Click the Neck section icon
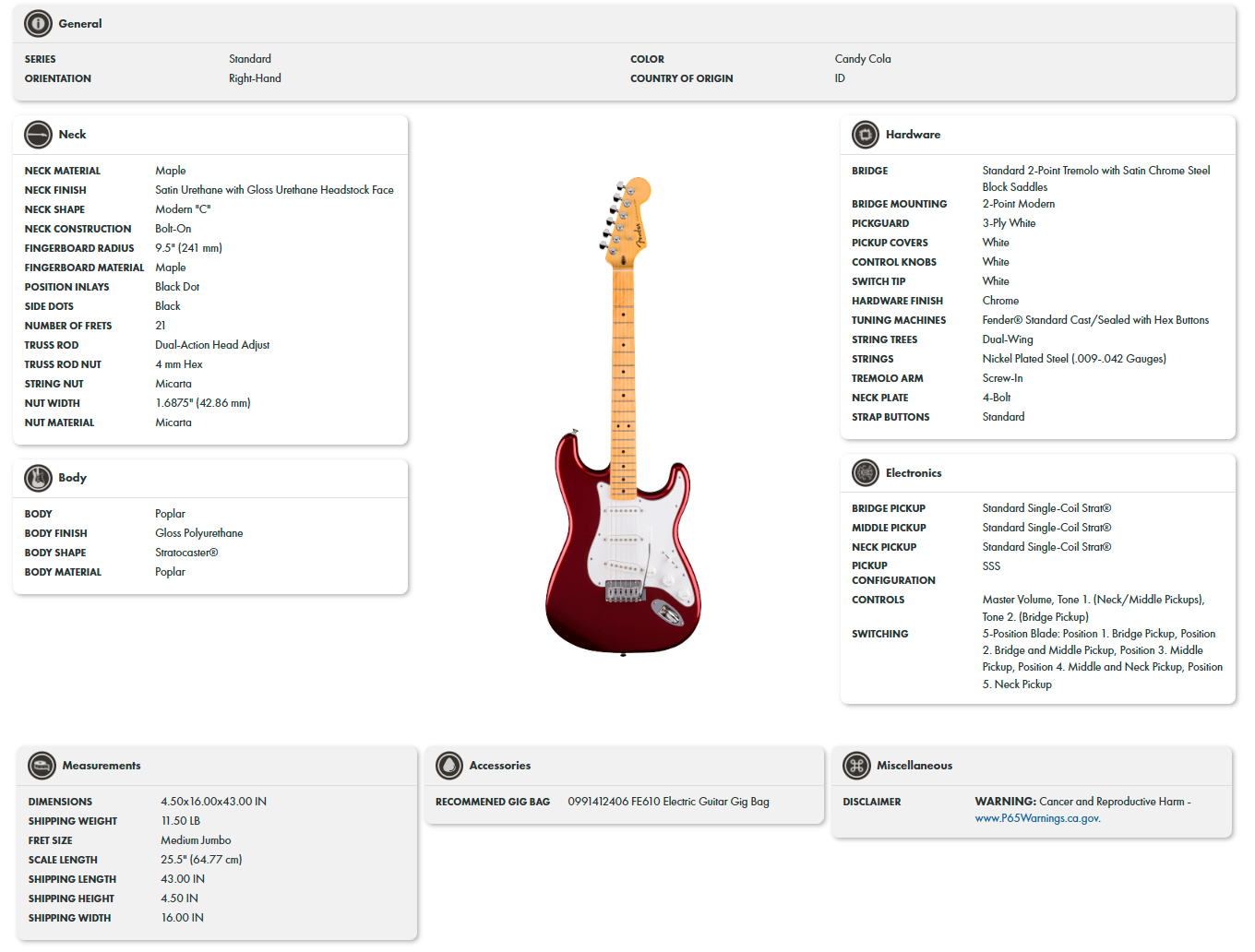Viewport: 1255px width, 952px height. 38,134
